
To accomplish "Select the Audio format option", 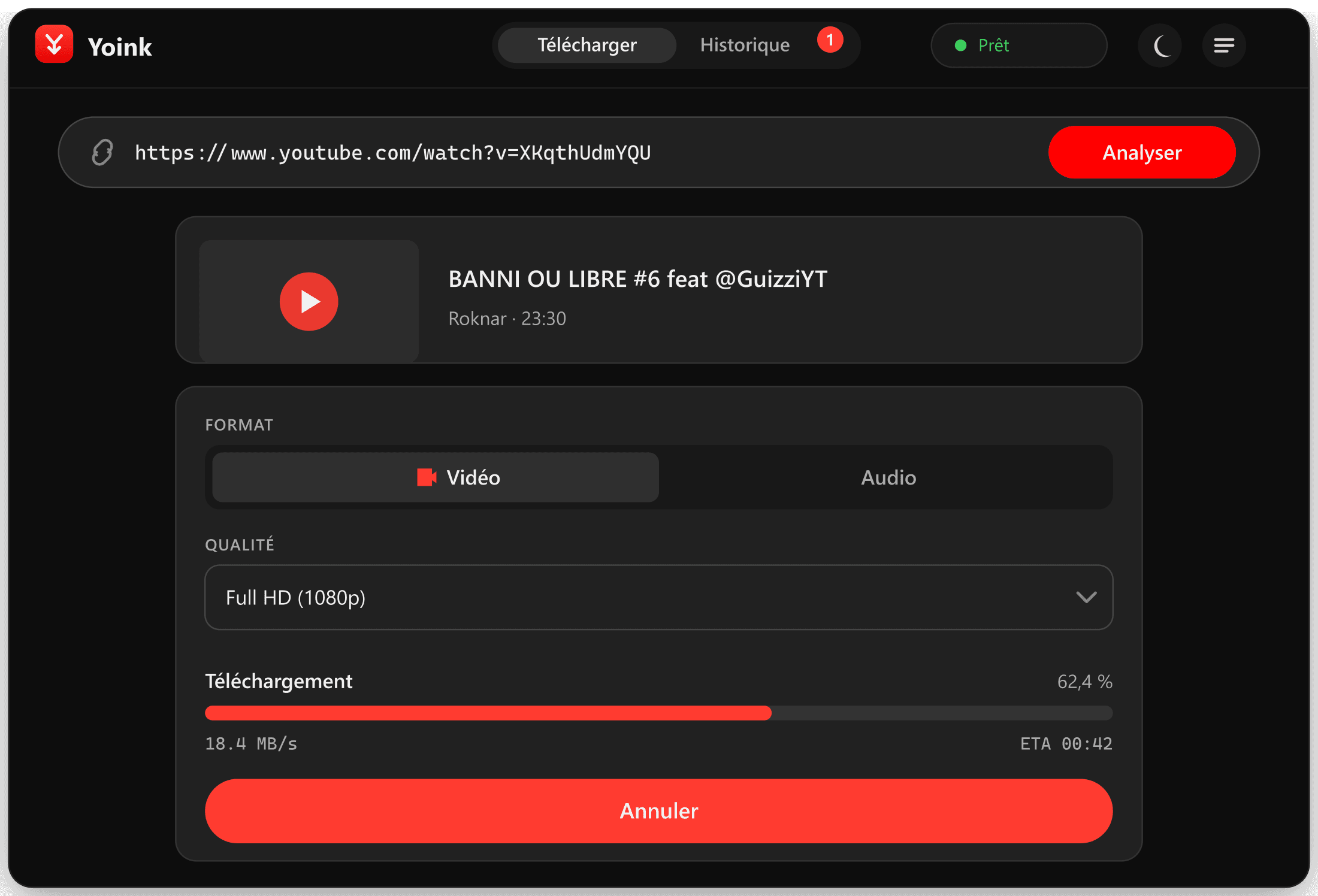I will coord(888,477).
